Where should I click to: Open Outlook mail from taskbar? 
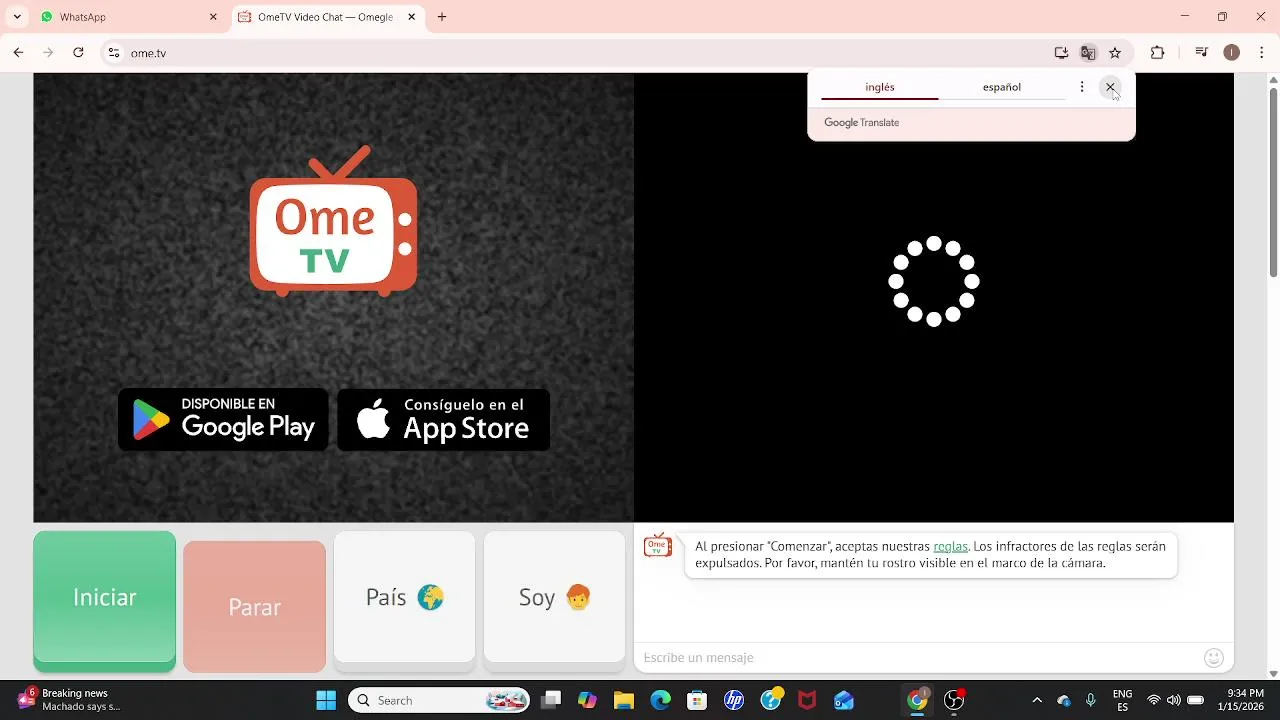844,700
